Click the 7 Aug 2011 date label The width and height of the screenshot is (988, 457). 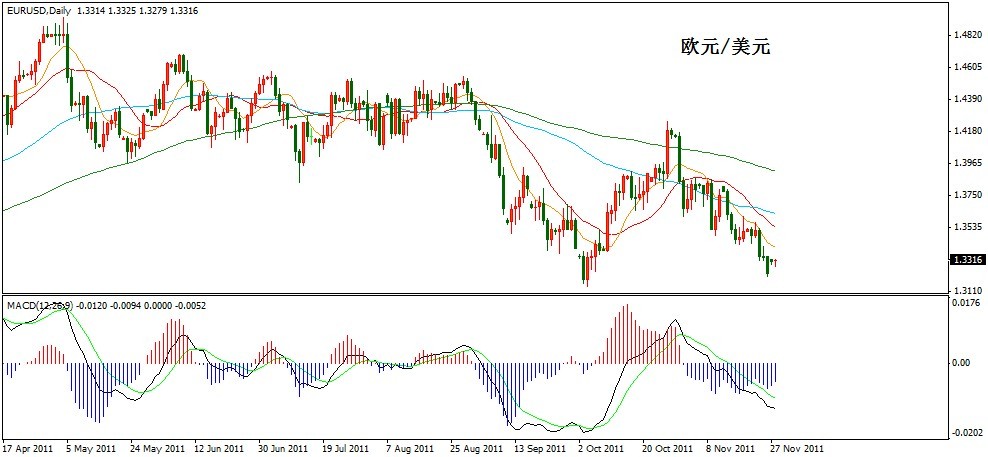coord(410,449)
